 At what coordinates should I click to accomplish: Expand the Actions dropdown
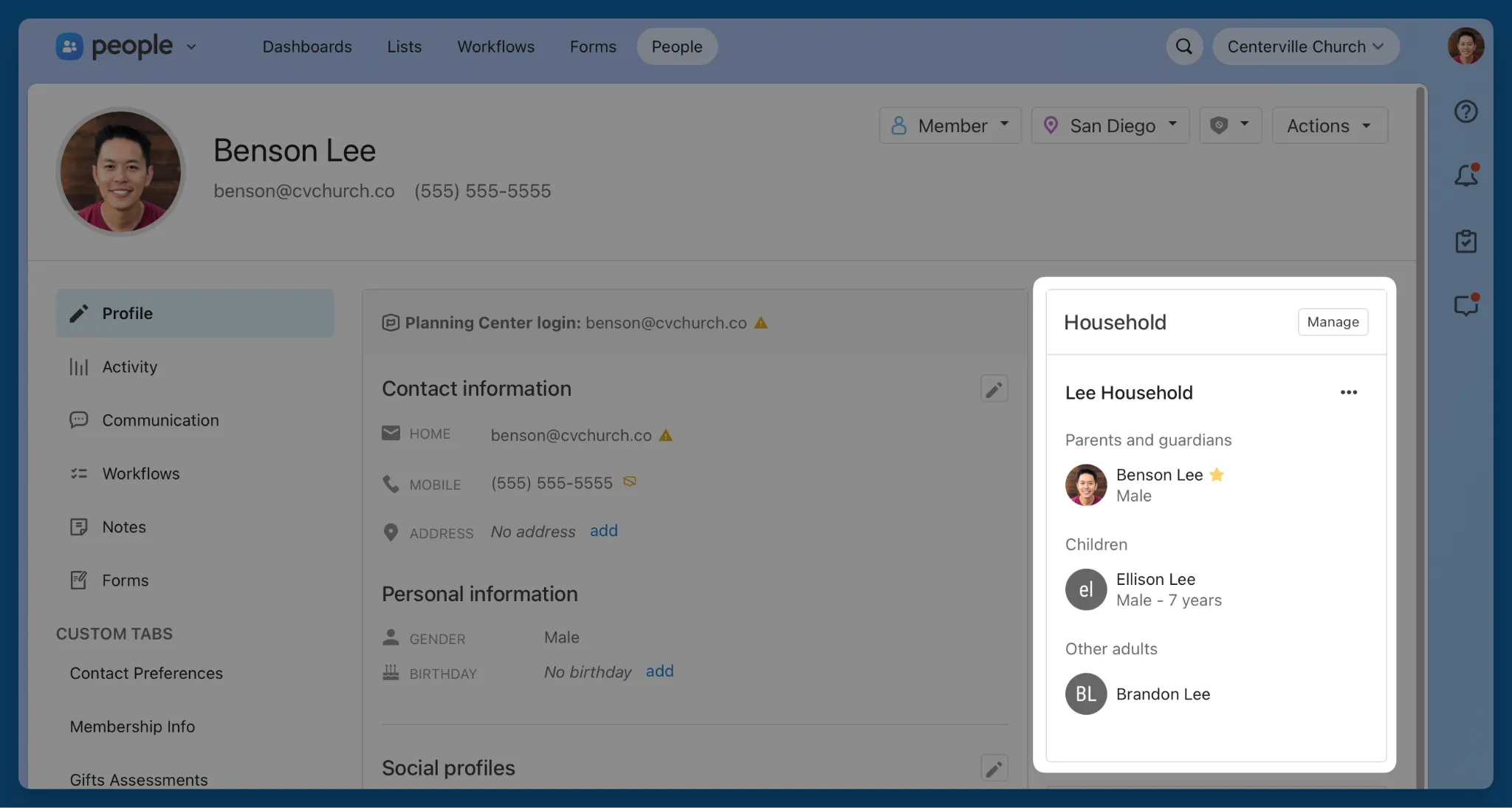1329,126
